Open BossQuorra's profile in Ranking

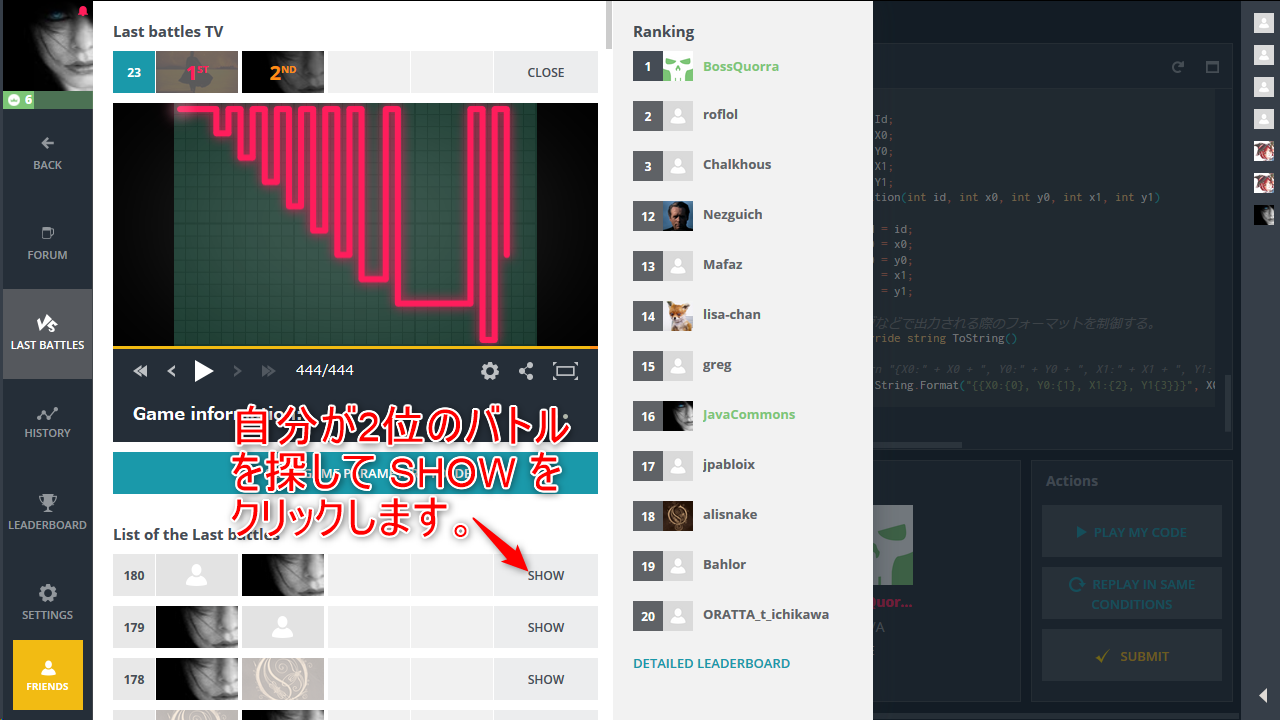(x=741, y=66)
